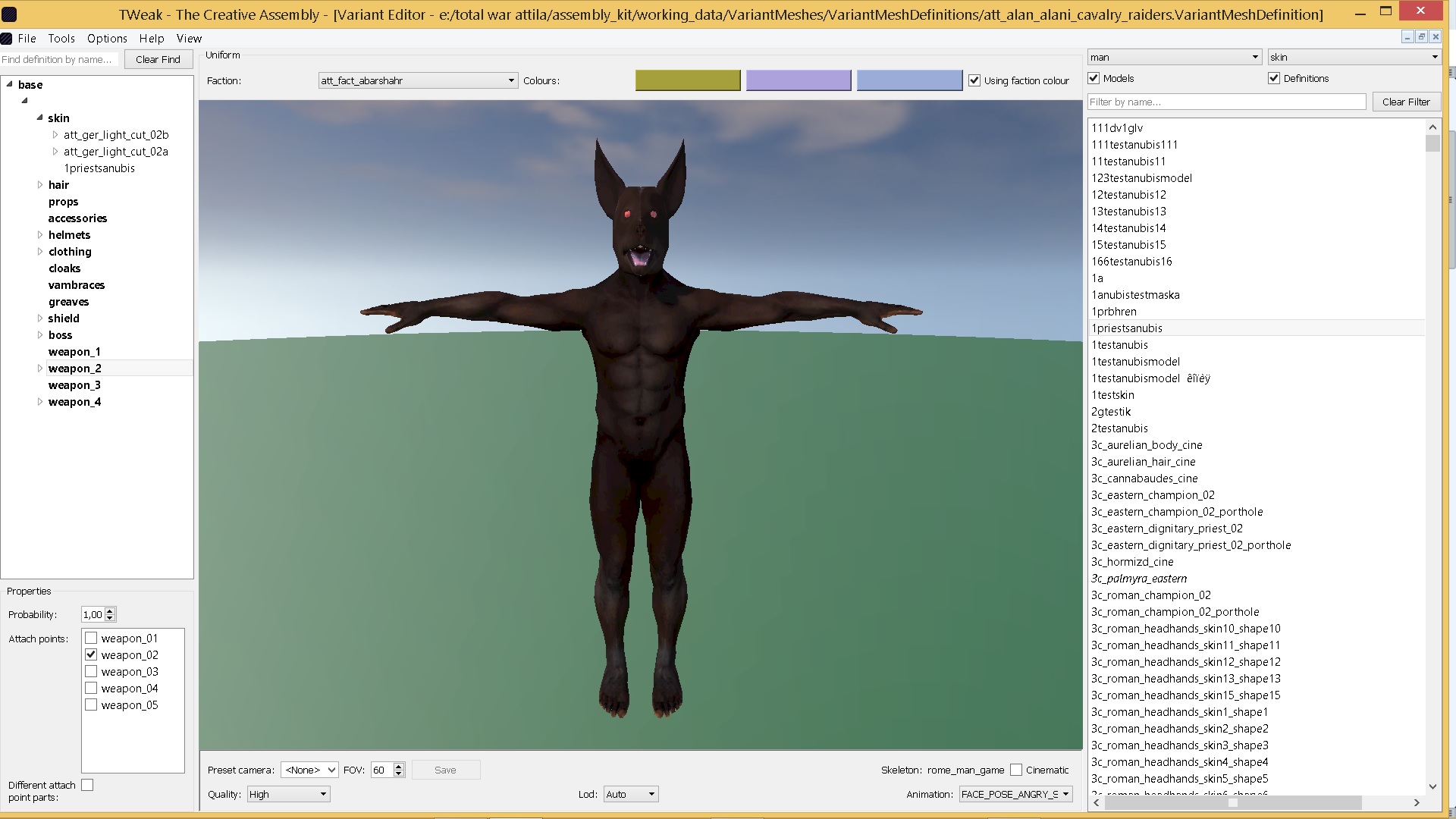Image resolution: width=1456 pixels, height=819 pixels.
Task: Expand the clothing tree node
Action: tap(40, 251)
